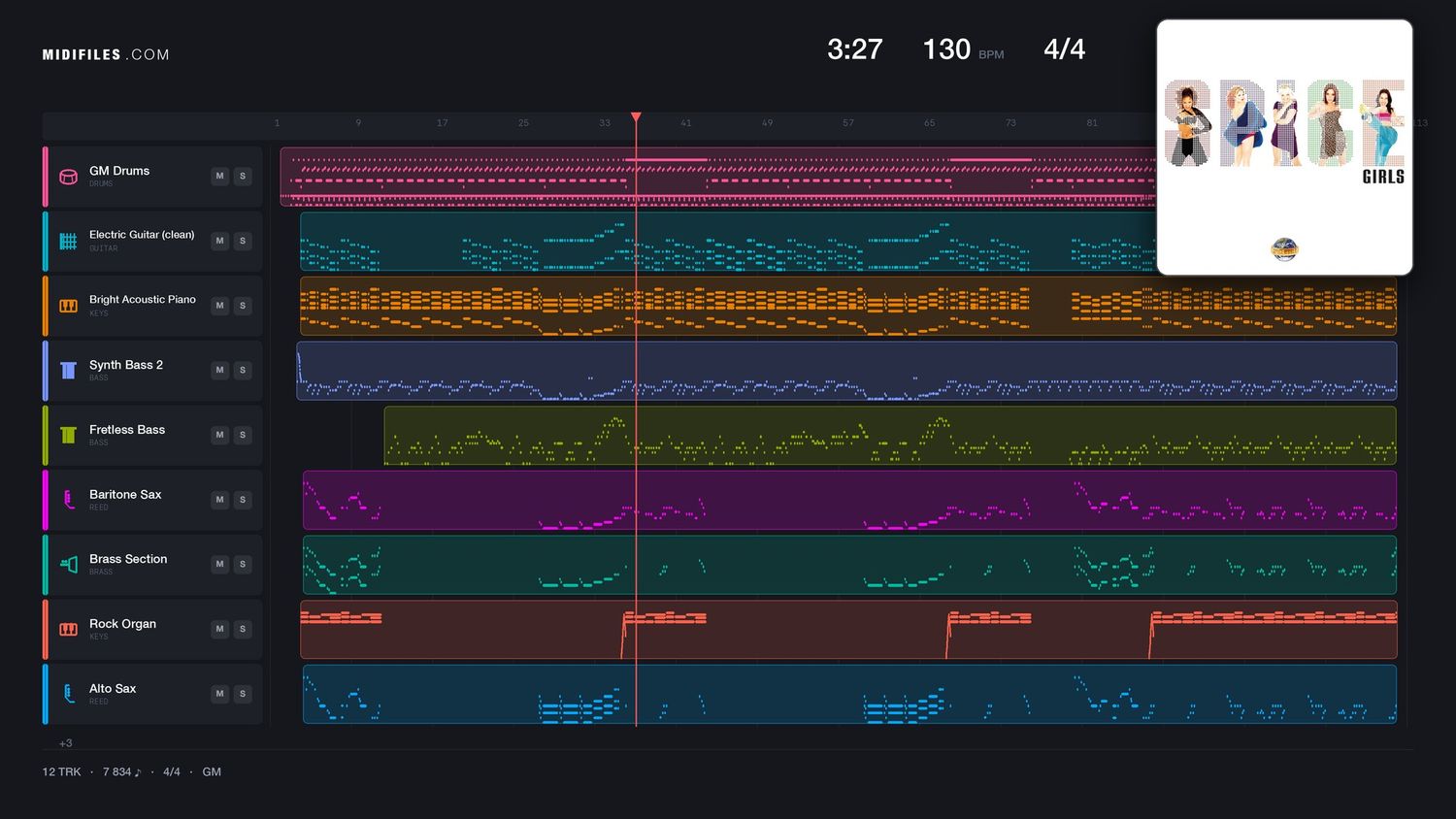The height and width of the screenshot is (819, 1456).
Task: Click the orange Bright Acoustic Piano clip
Action: click(848, 306)
